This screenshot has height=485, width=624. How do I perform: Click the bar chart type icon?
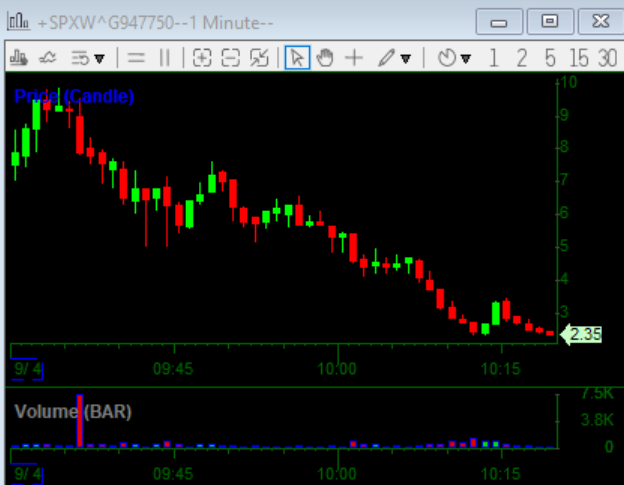point(18,58)
